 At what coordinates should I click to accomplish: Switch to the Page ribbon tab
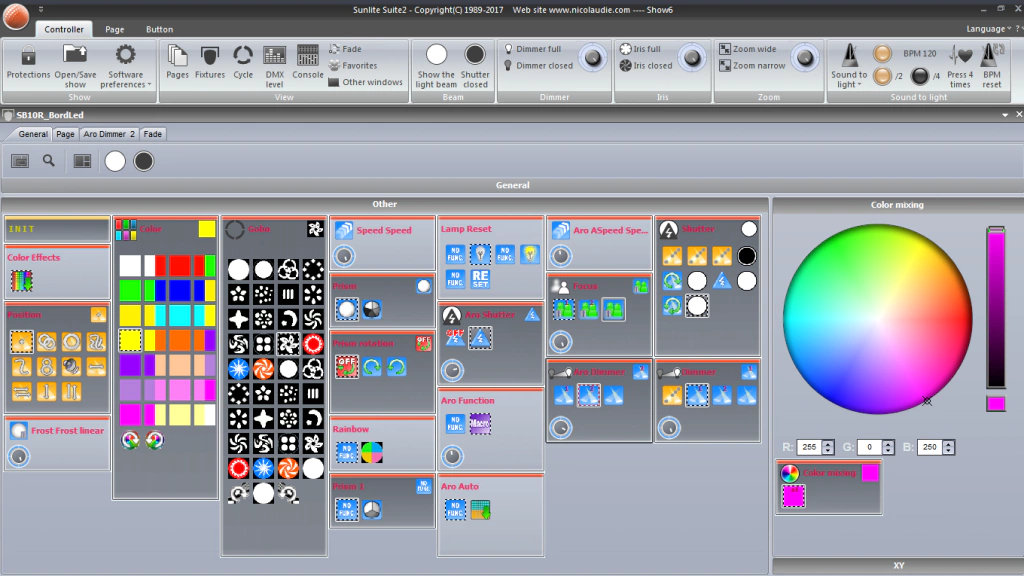point(114,29)
